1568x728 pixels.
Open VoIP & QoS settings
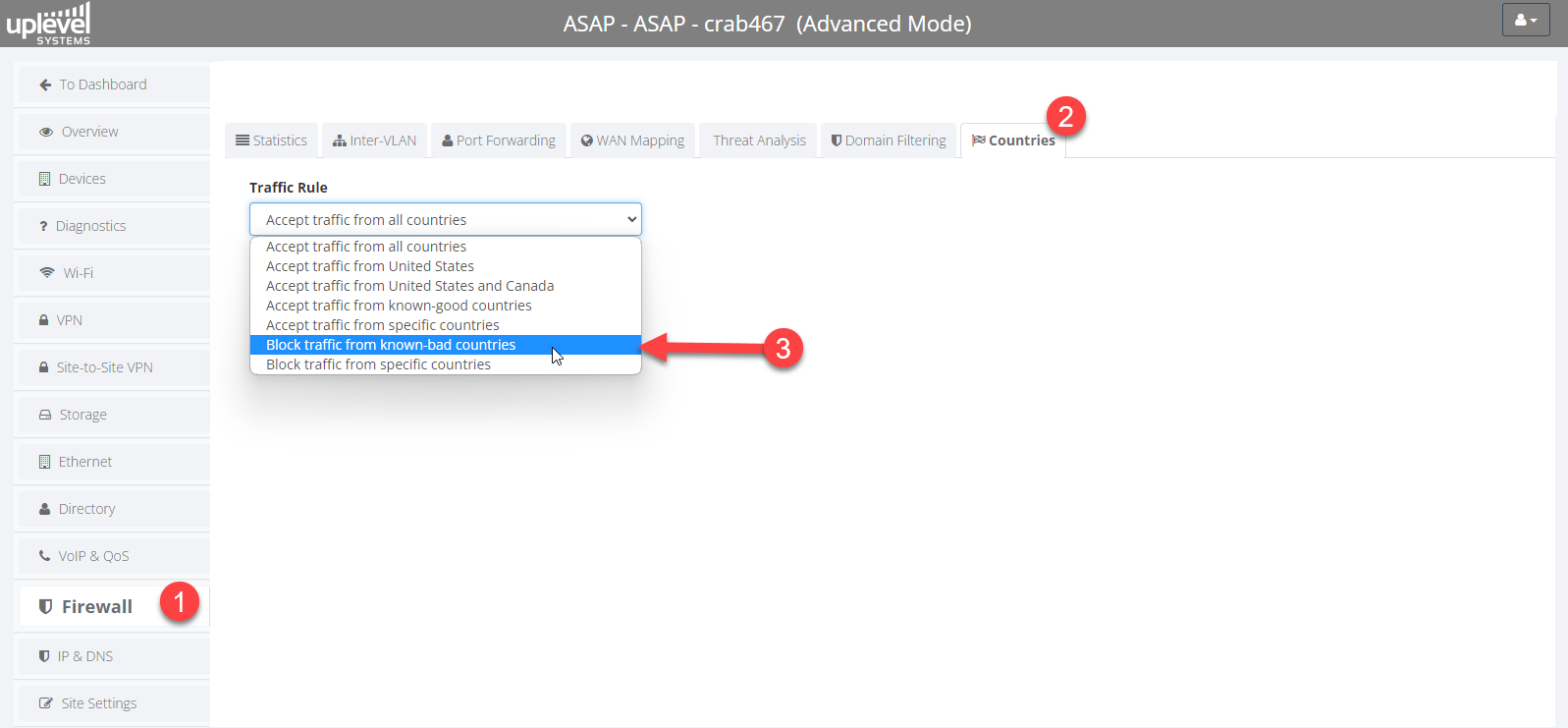114,556
